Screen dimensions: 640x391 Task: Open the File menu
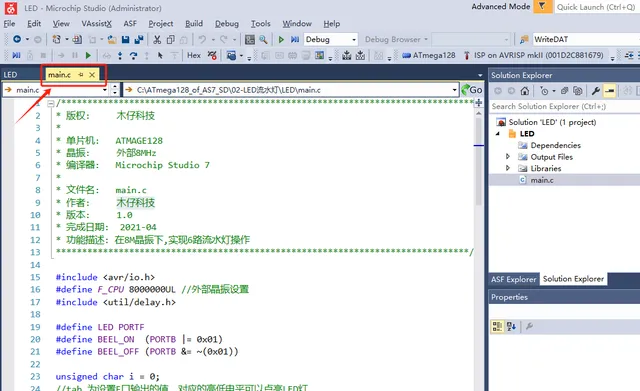click(x=9, y=24)
